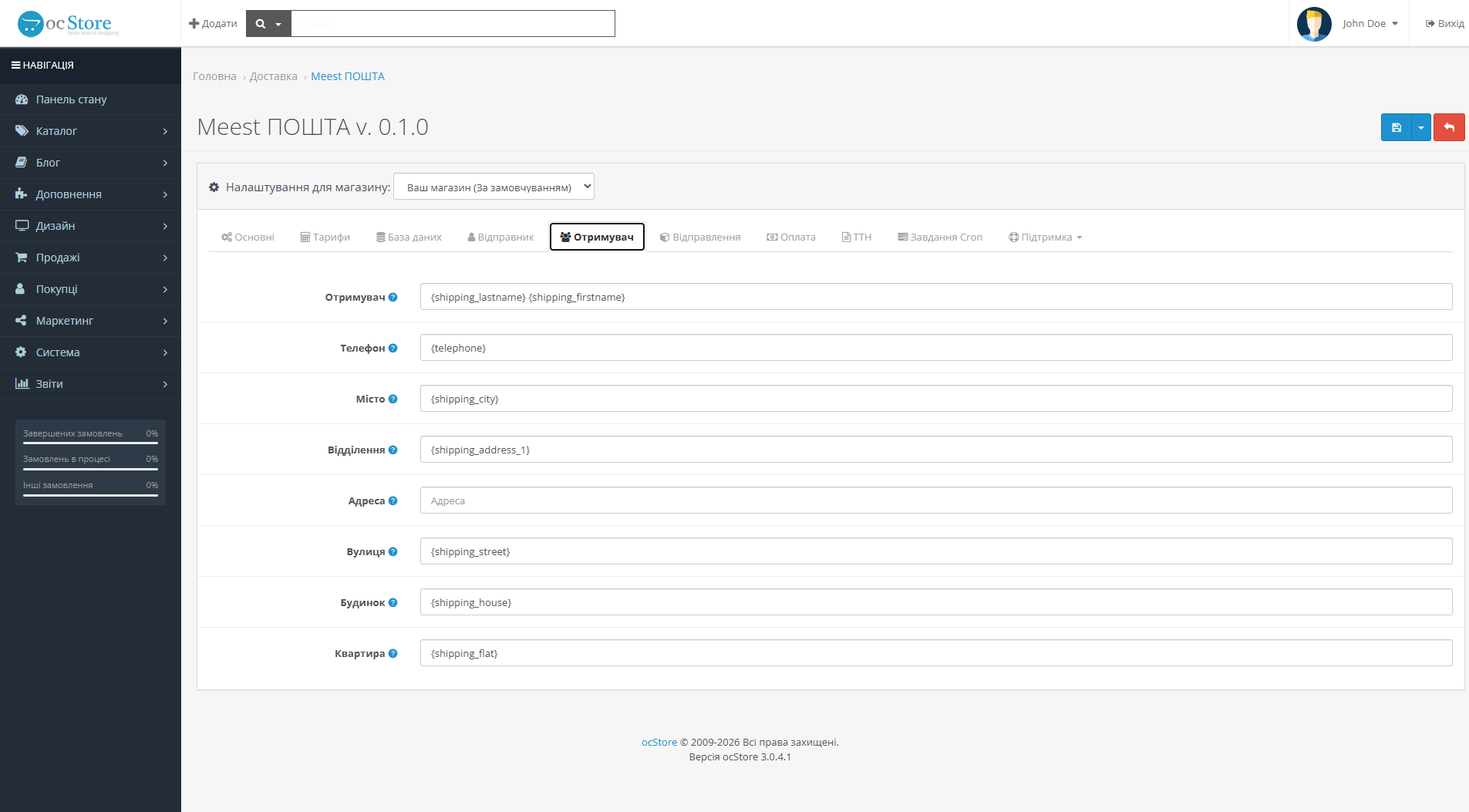The image size is (1469, 812).
Task: Toggle the navigation hamburger menu
Action: [x=15, y=66]
